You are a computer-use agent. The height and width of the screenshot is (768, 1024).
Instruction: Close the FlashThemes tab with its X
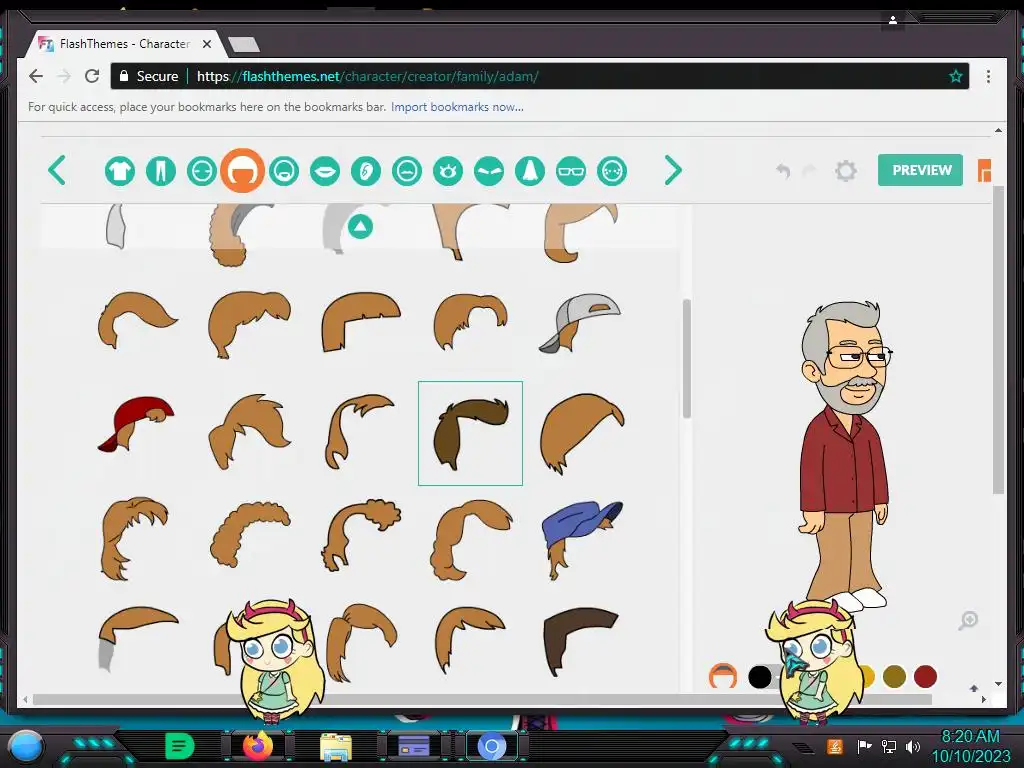coord(206,44)
